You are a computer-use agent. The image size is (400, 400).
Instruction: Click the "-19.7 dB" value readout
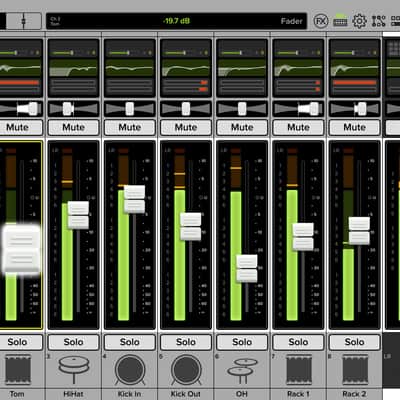click(176, 21)
